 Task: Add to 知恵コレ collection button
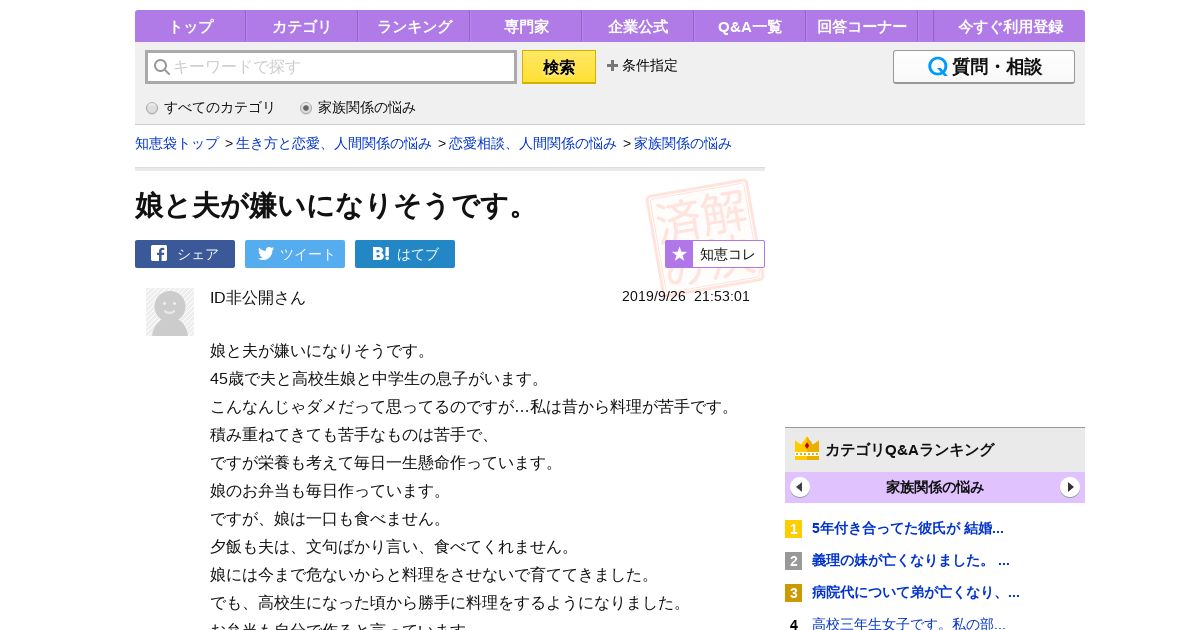715,254
